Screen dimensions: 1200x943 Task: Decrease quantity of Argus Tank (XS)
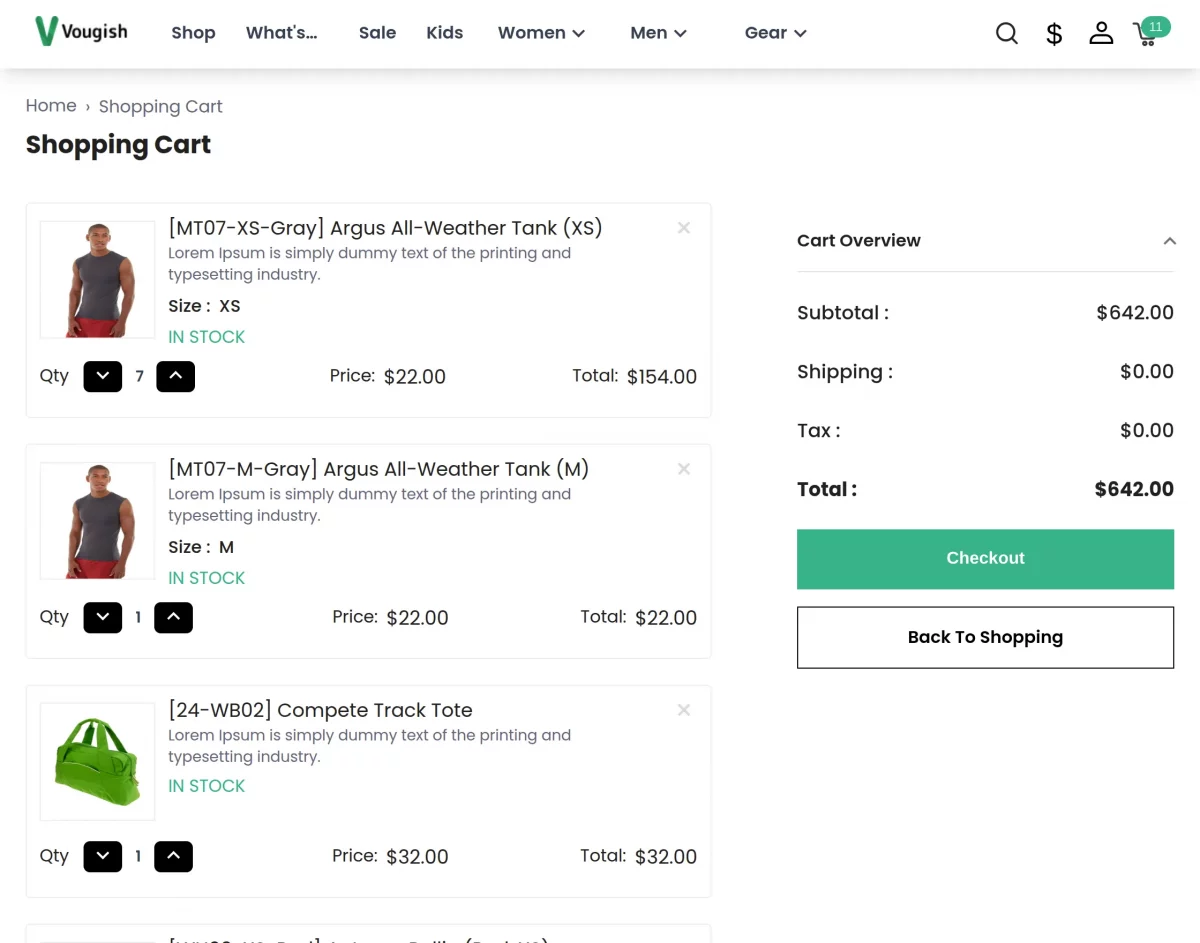pyautogui.click(x=103, y=377)
